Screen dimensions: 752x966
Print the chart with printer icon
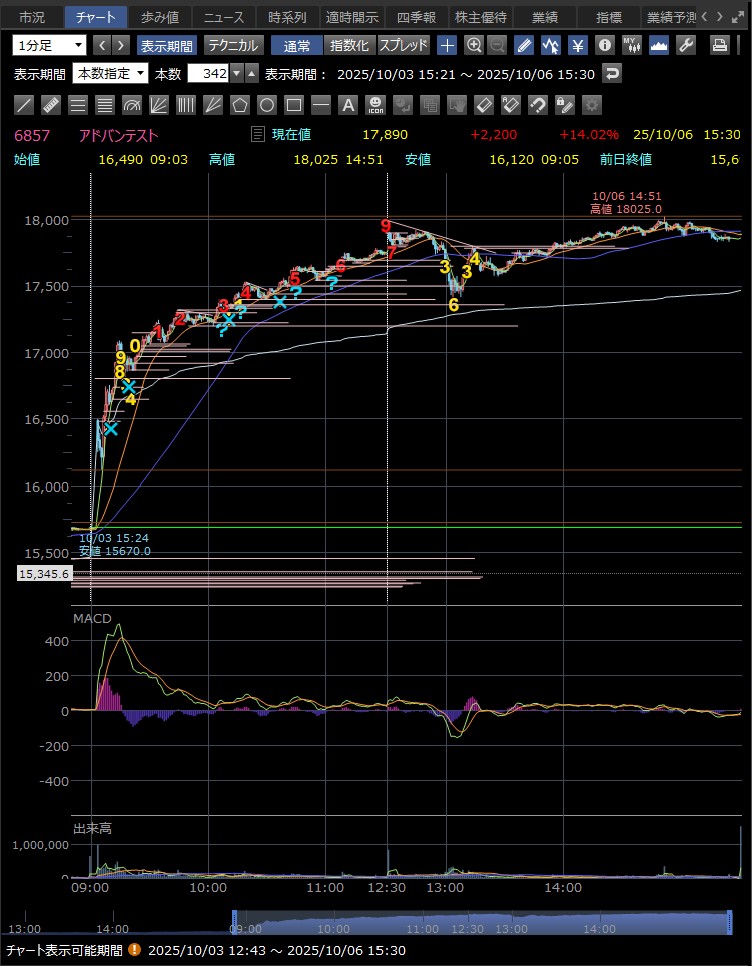click(x=719, y=45)
